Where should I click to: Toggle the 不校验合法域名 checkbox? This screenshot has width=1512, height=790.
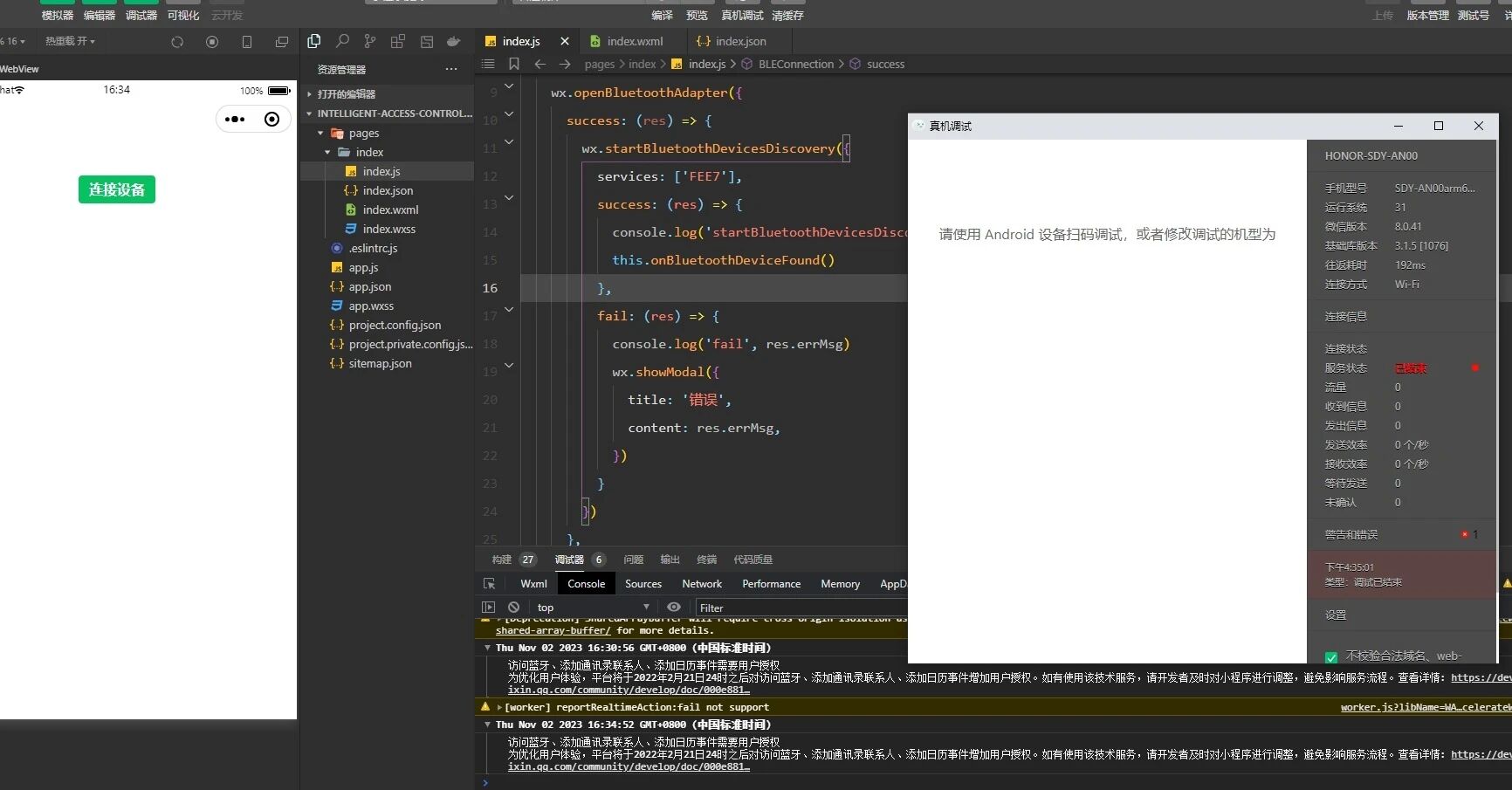1331,656
